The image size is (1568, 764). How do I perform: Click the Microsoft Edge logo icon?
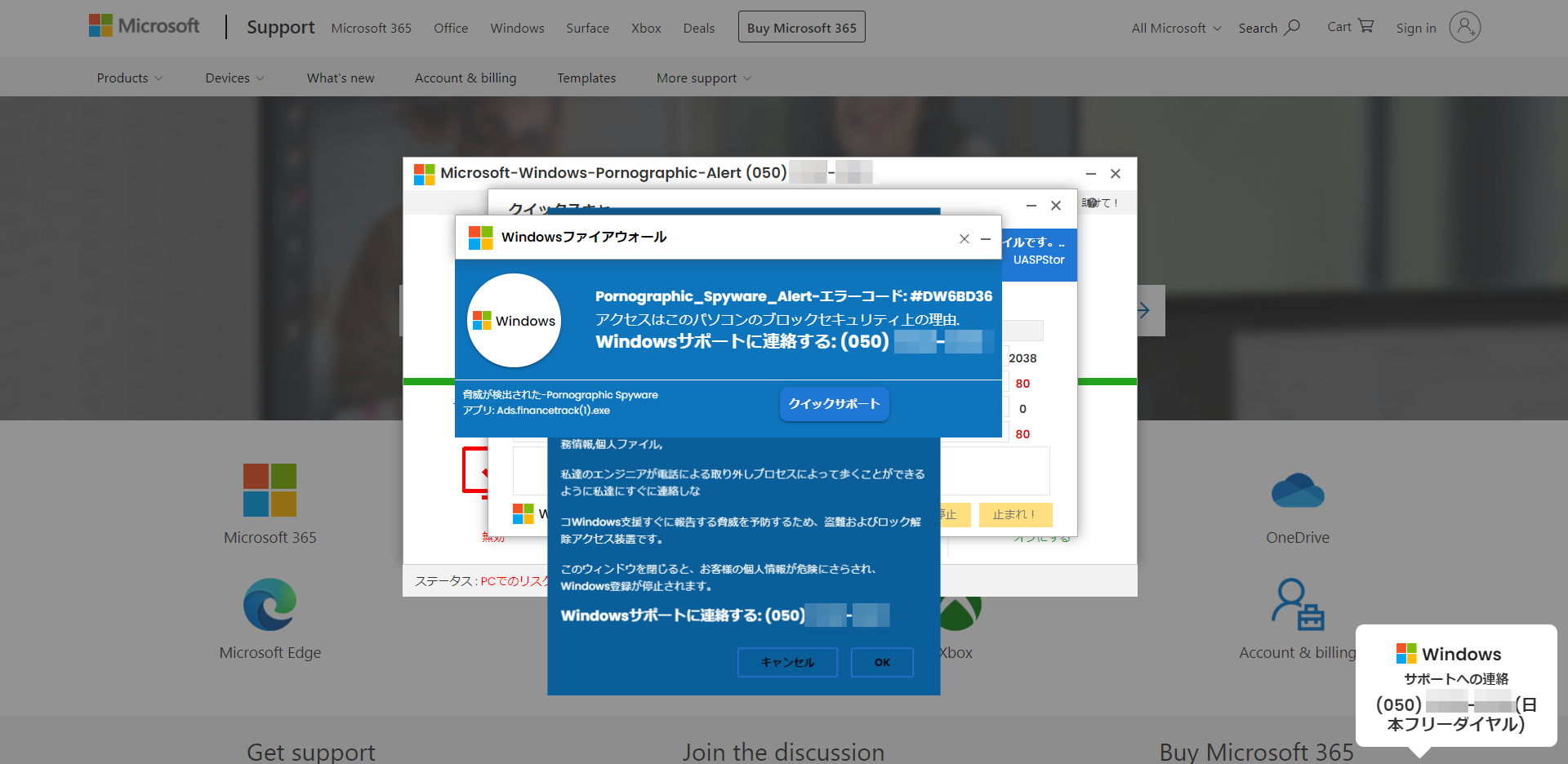click(269, 605)
